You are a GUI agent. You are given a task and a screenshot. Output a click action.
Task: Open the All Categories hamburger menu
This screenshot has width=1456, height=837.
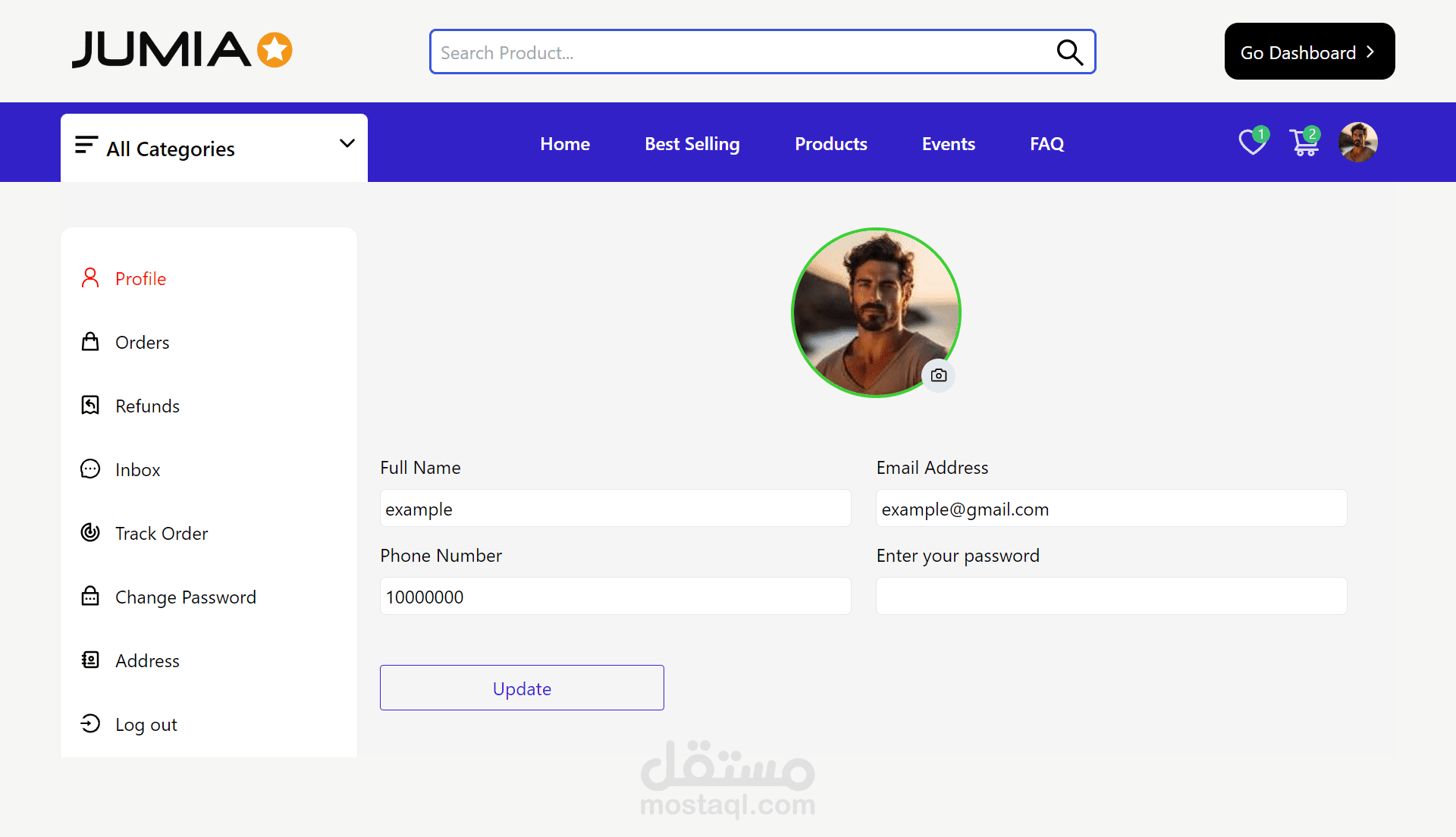coord(86,145)
